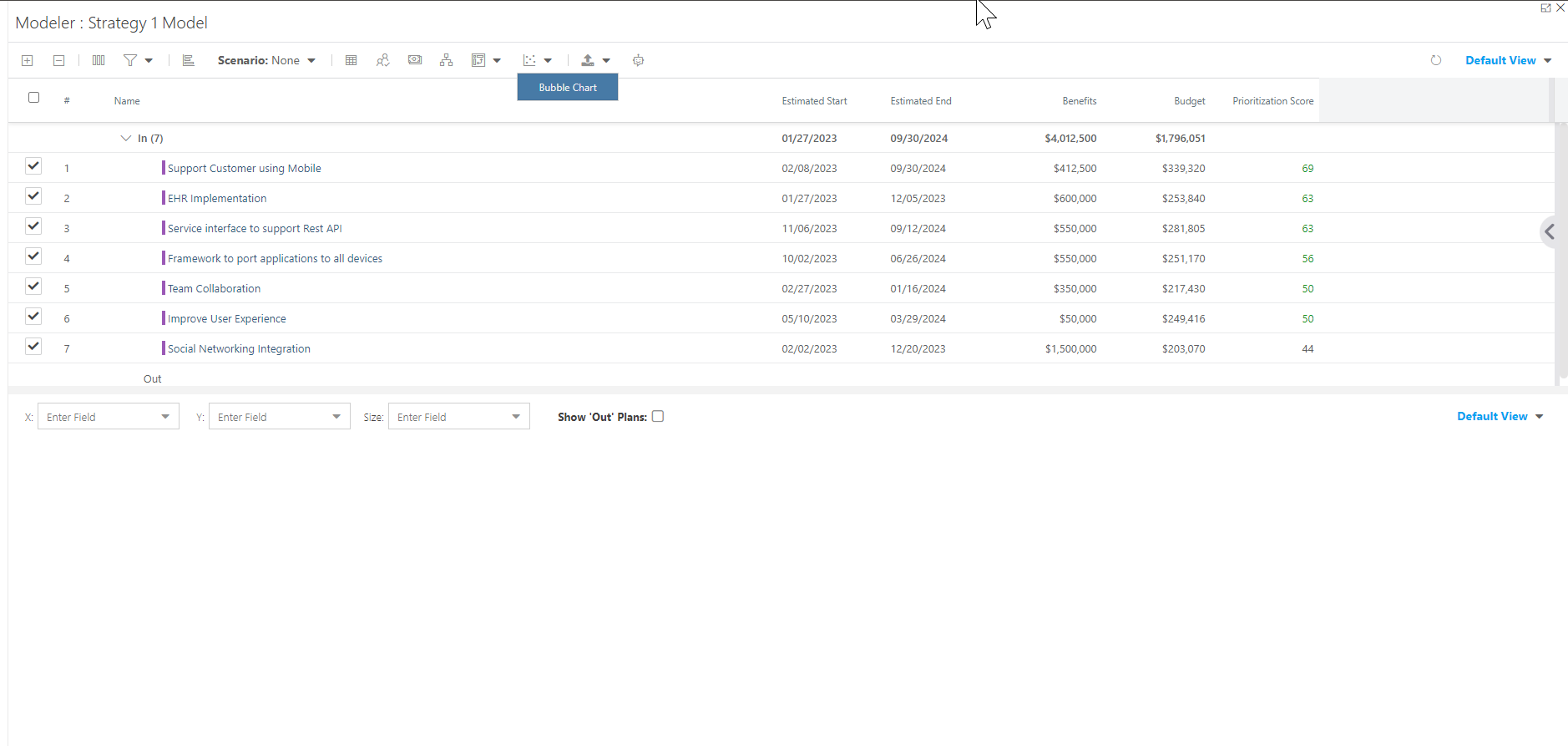Click the financials money icon
The height and width of the screenshot is (746, 1568).
click(x=415, y=60)
